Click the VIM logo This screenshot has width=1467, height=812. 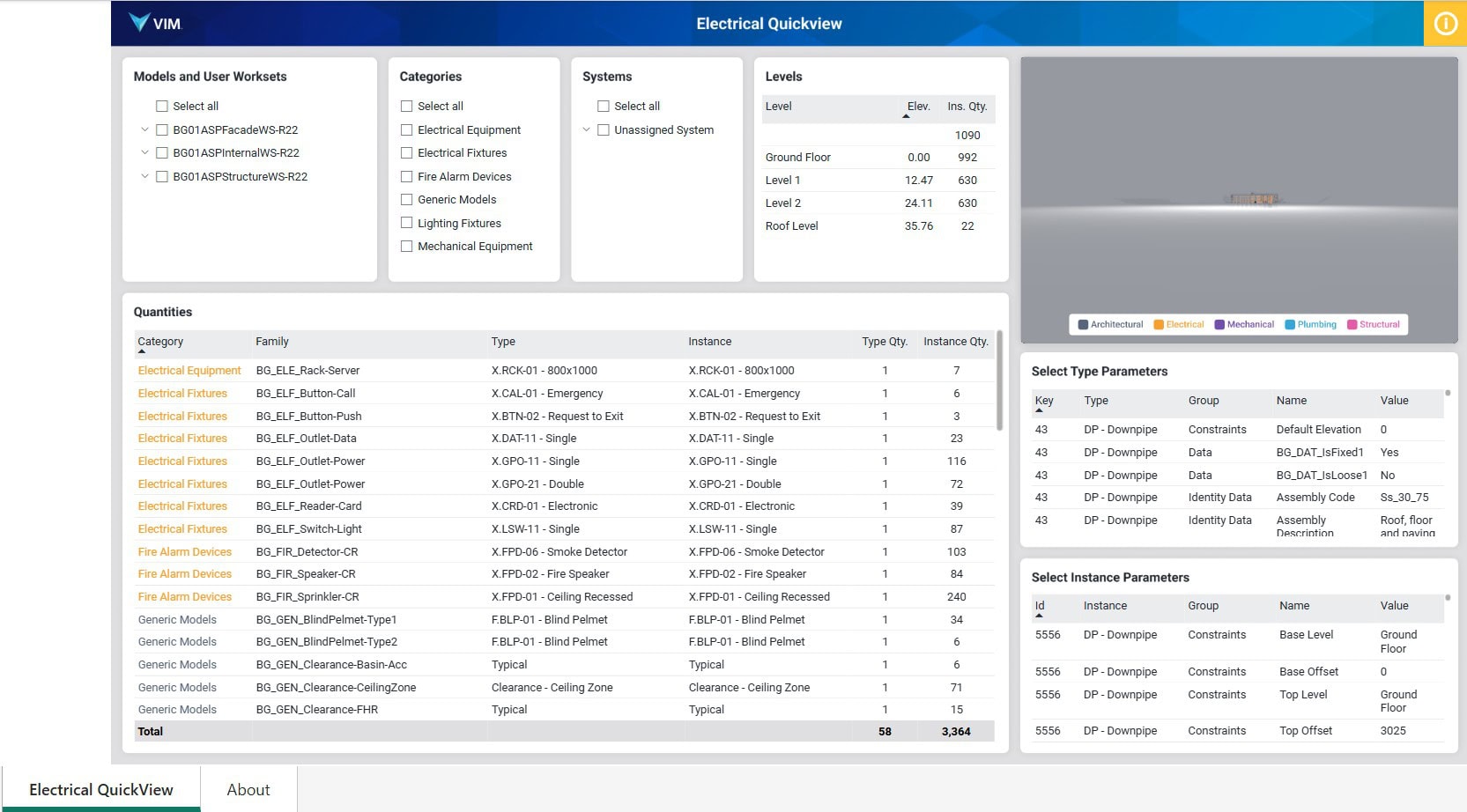[155, 23]
